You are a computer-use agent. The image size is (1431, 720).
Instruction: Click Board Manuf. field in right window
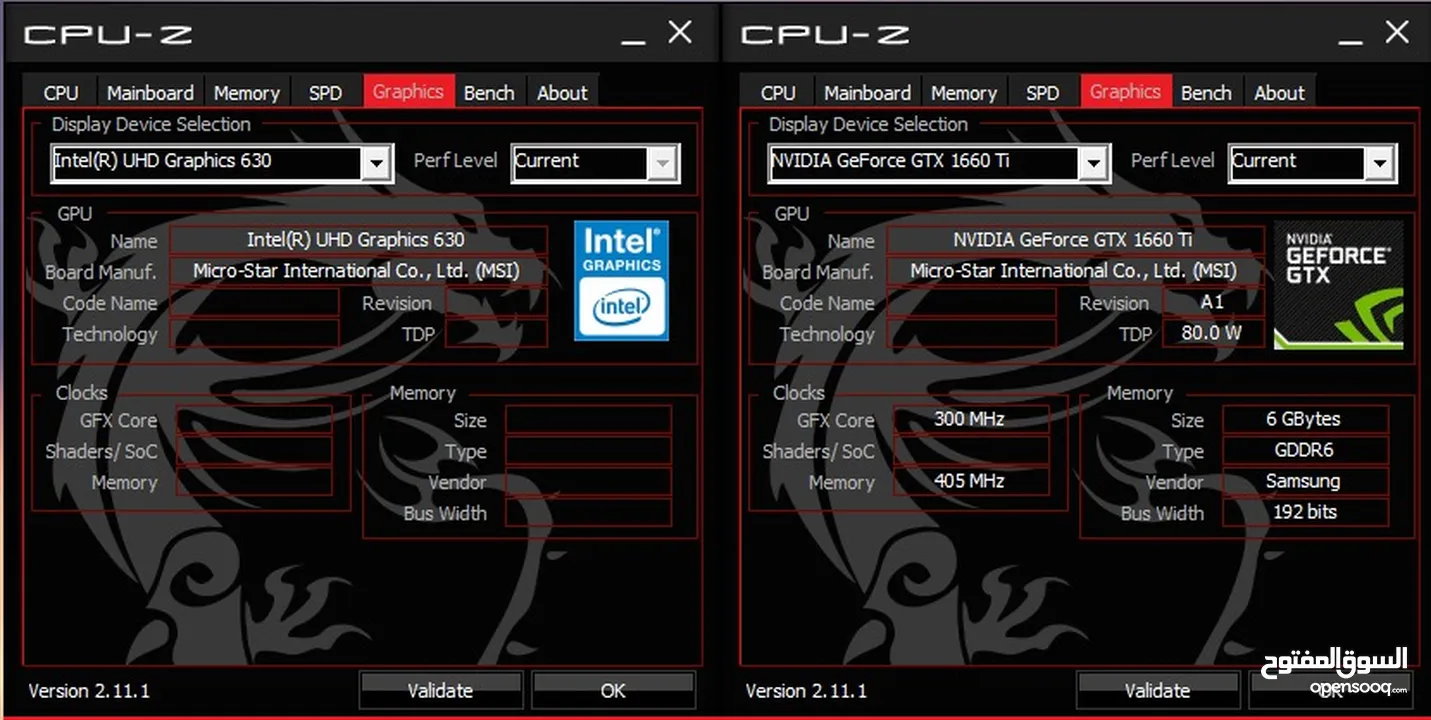(x=1075, y=271)
